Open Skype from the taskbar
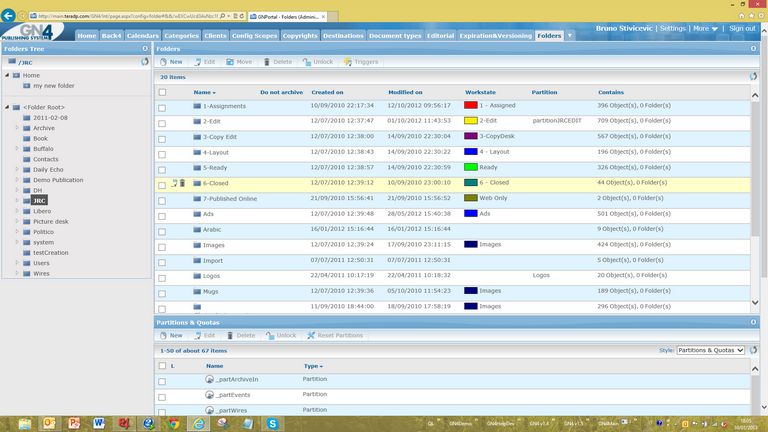This screenshot has width=768, height=432. (272, 423)
